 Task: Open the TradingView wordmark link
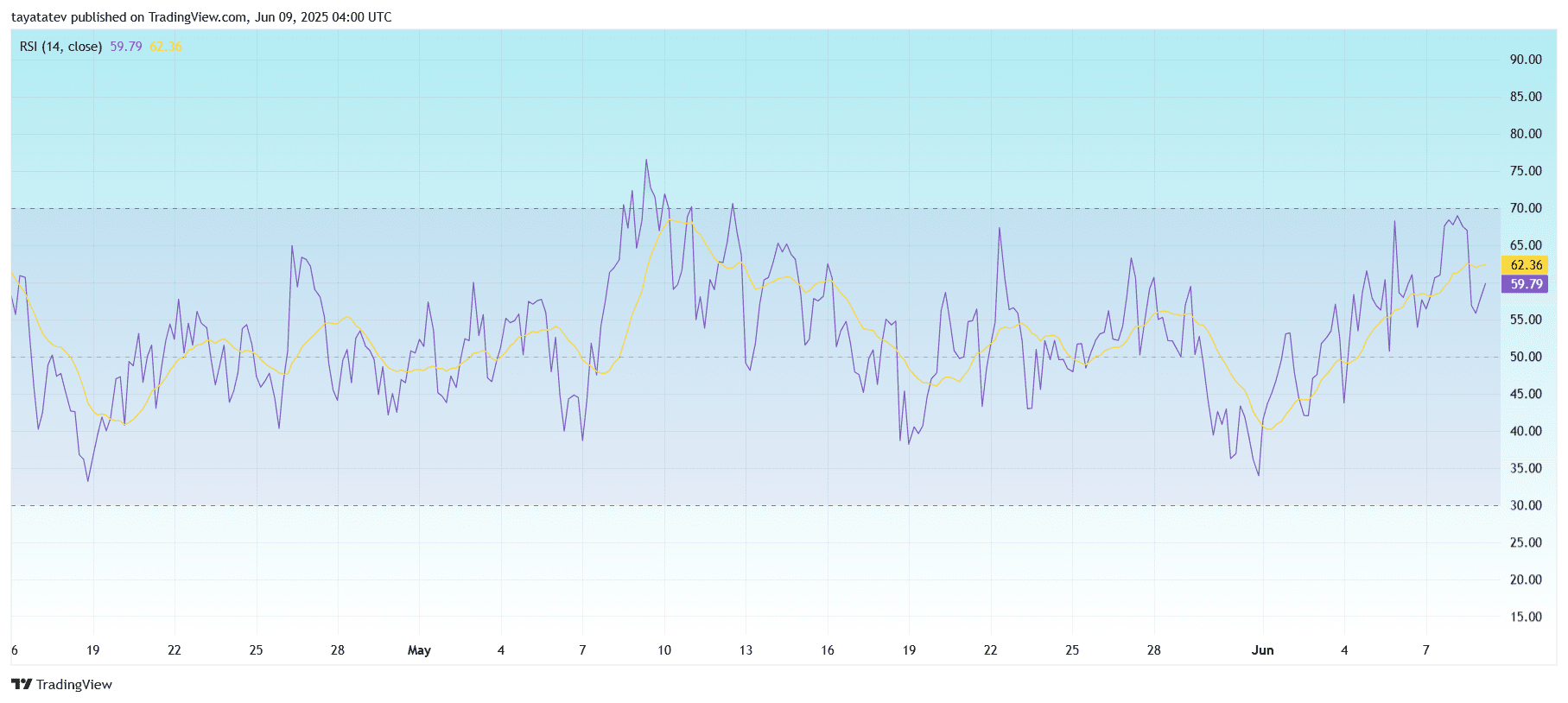tap(74, 684)
